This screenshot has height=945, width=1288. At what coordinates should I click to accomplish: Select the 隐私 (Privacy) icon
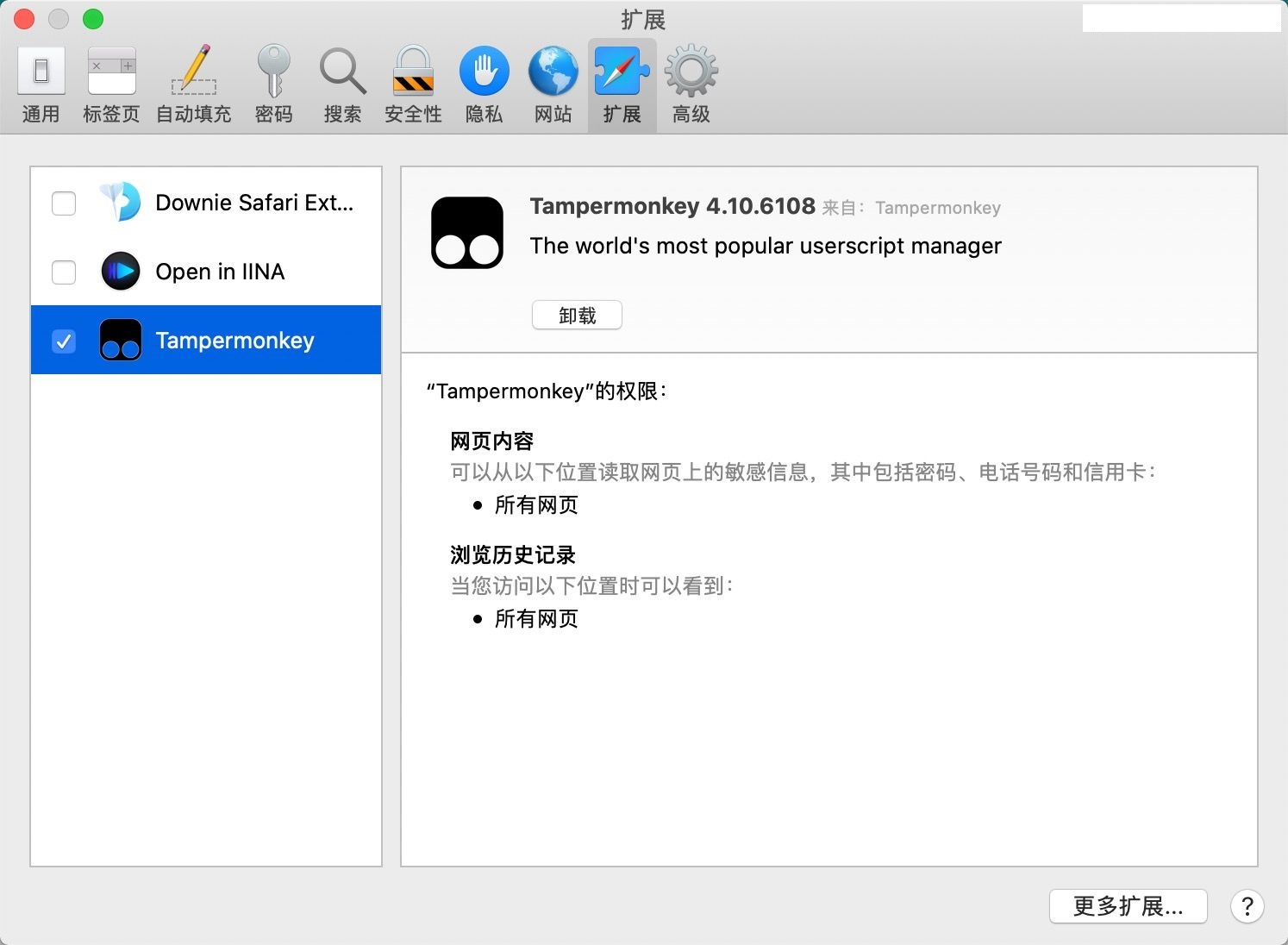(484, 82)
